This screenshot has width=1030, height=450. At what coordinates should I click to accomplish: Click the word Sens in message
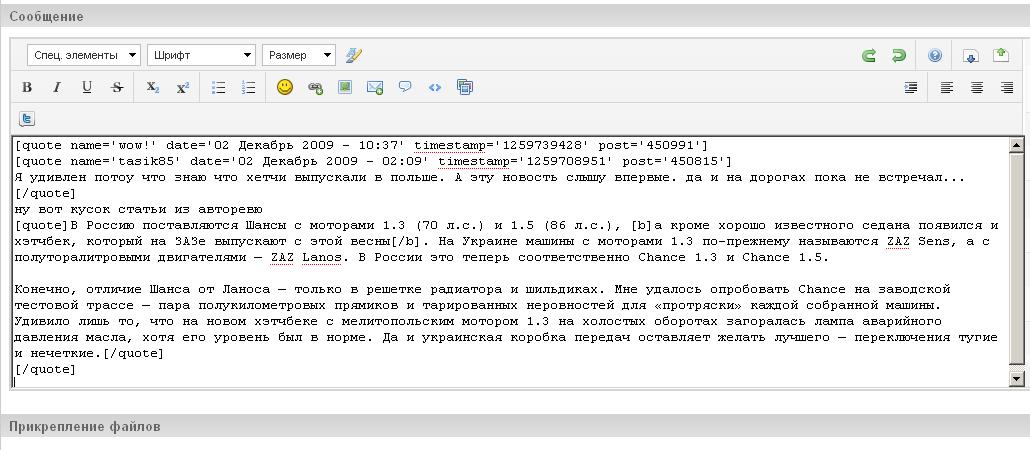[x=934, y=242]
